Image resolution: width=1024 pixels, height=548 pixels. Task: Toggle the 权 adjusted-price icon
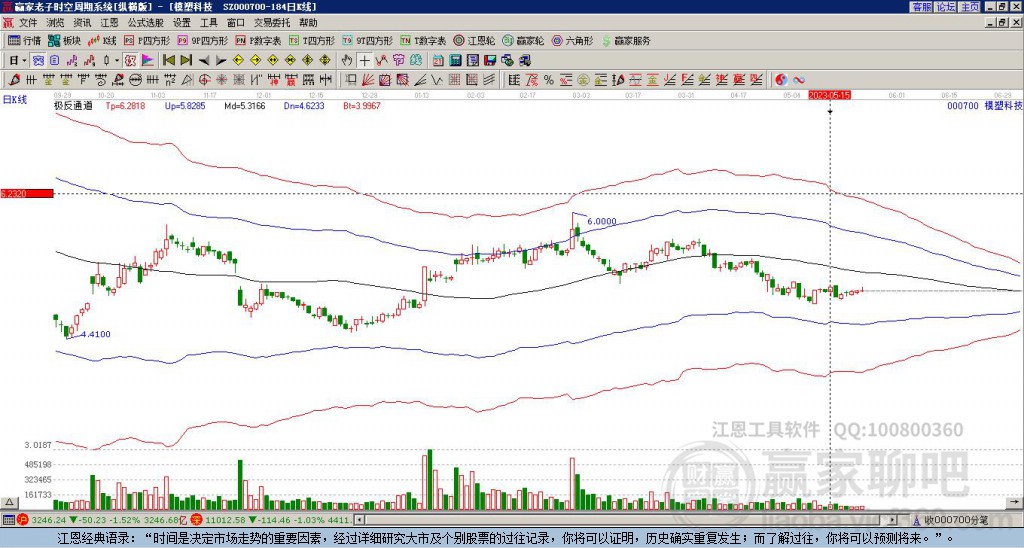(x=130, y=61)
